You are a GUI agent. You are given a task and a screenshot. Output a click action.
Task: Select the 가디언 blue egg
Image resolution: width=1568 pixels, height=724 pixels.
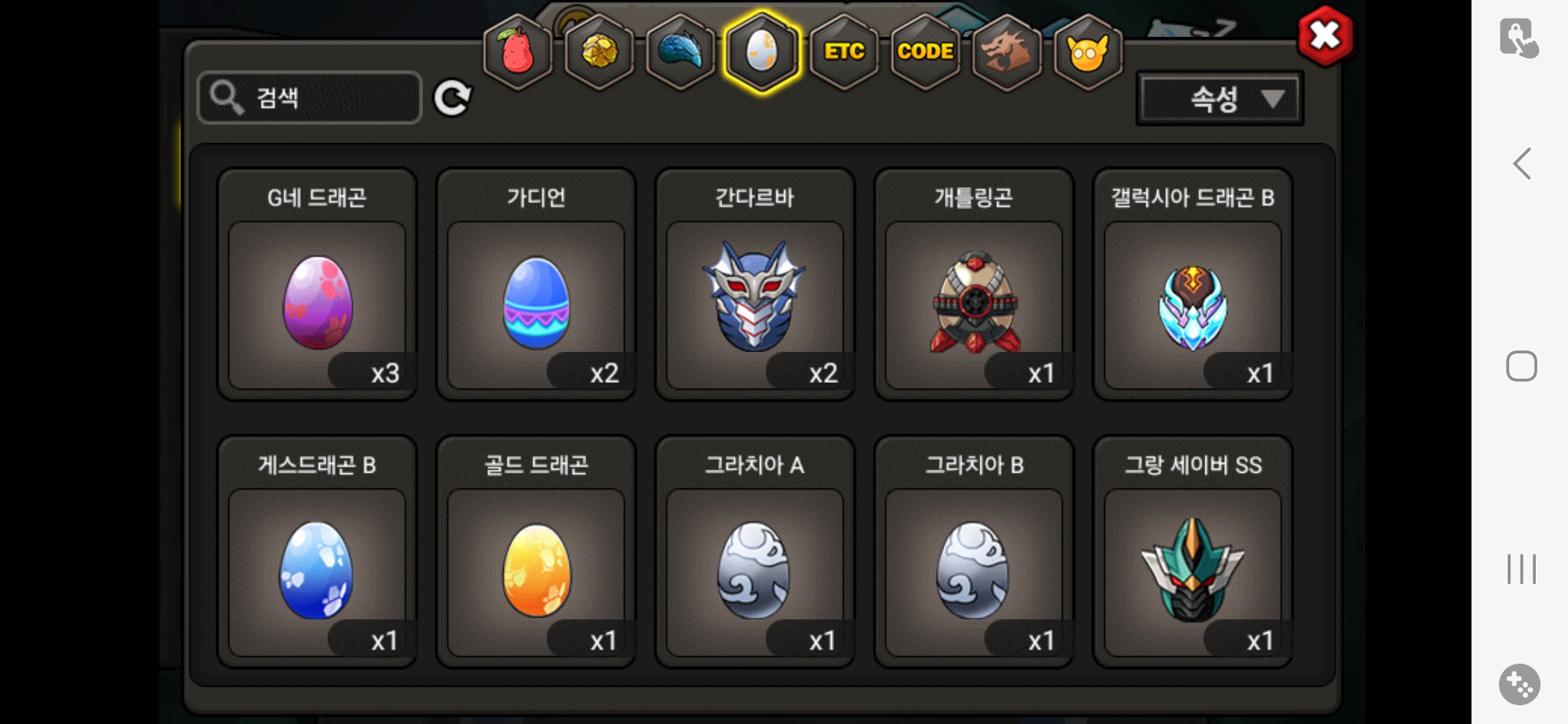[536, 284]
